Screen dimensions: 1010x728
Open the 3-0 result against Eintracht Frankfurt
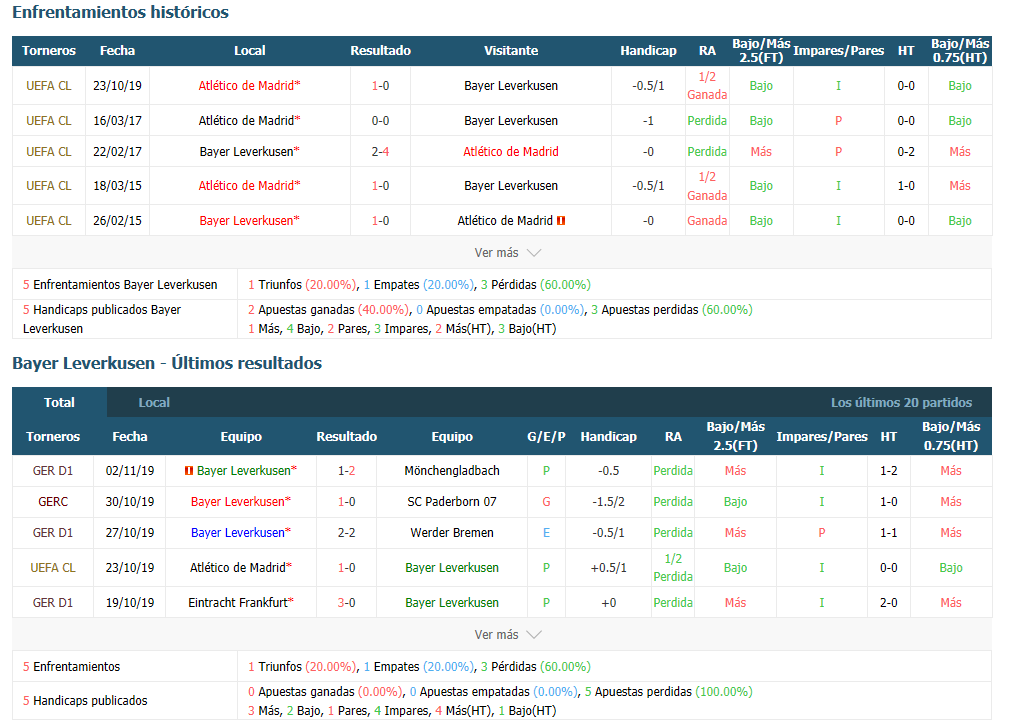[347, 602]
